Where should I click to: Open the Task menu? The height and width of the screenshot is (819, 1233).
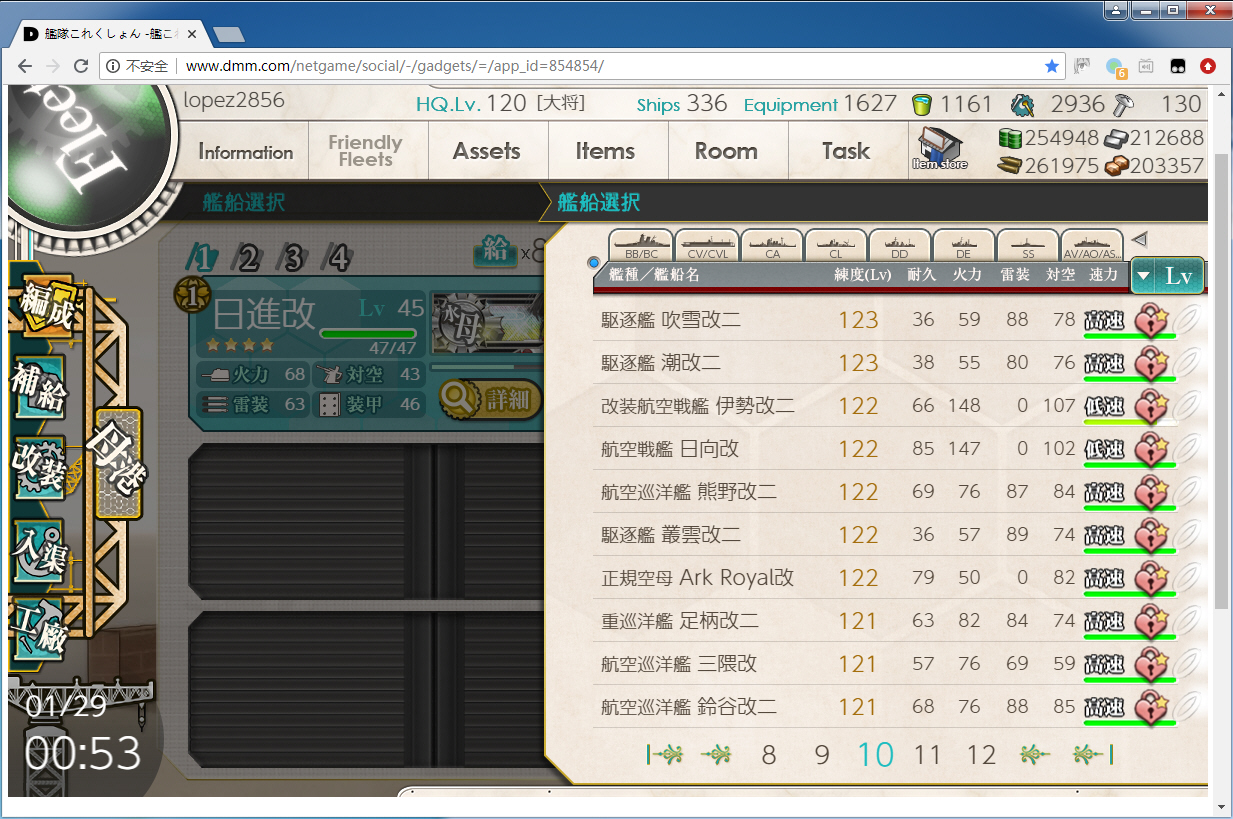point(847,152)
